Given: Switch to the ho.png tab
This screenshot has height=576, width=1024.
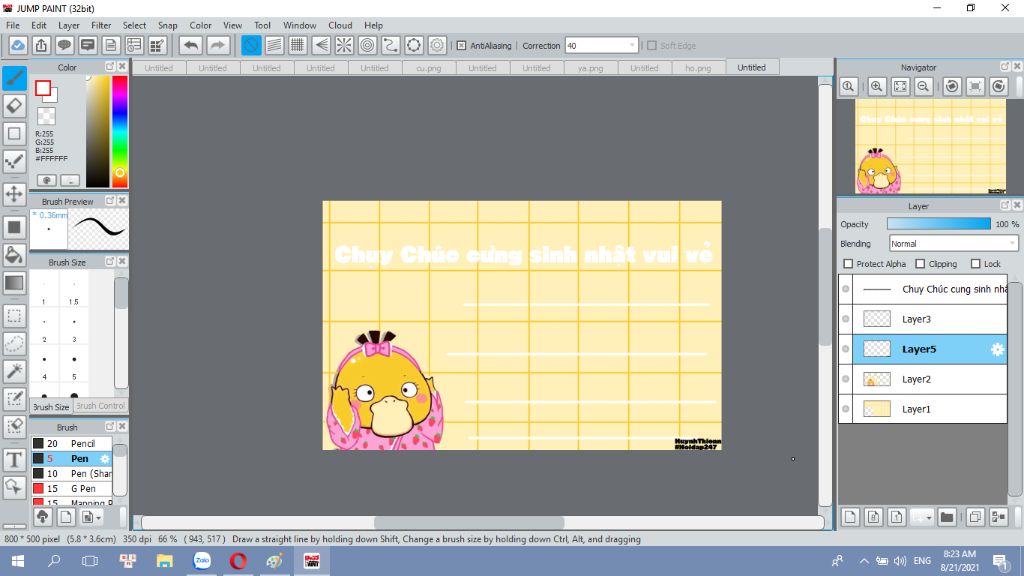Looking at the screenshot, I should point(698,68).
